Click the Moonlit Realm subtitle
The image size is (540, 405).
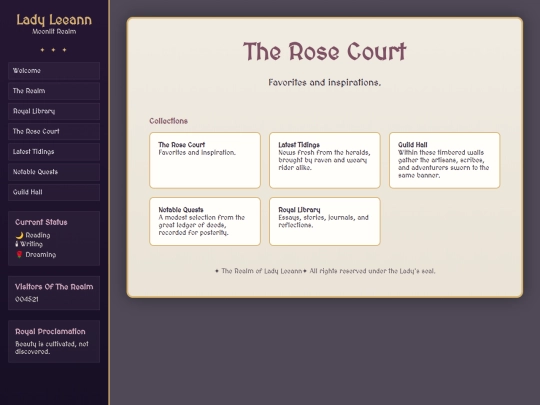click(54, 32)
